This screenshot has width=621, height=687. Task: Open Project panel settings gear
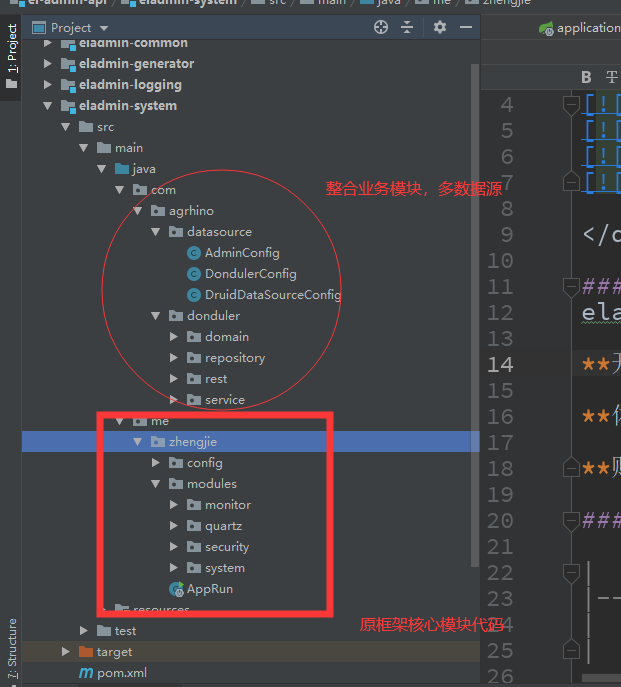(x=440, y=28)
